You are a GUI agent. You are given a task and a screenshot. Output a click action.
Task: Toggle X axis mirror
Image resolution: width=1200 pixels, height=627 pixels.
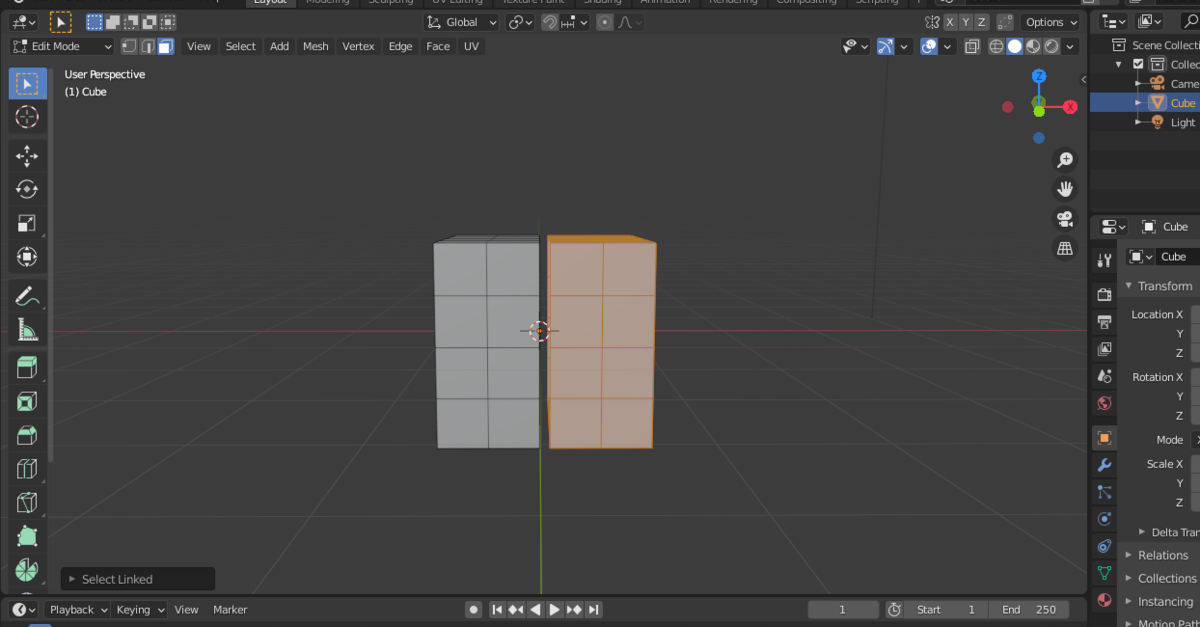pyautogui.click(x=950, y=22)
